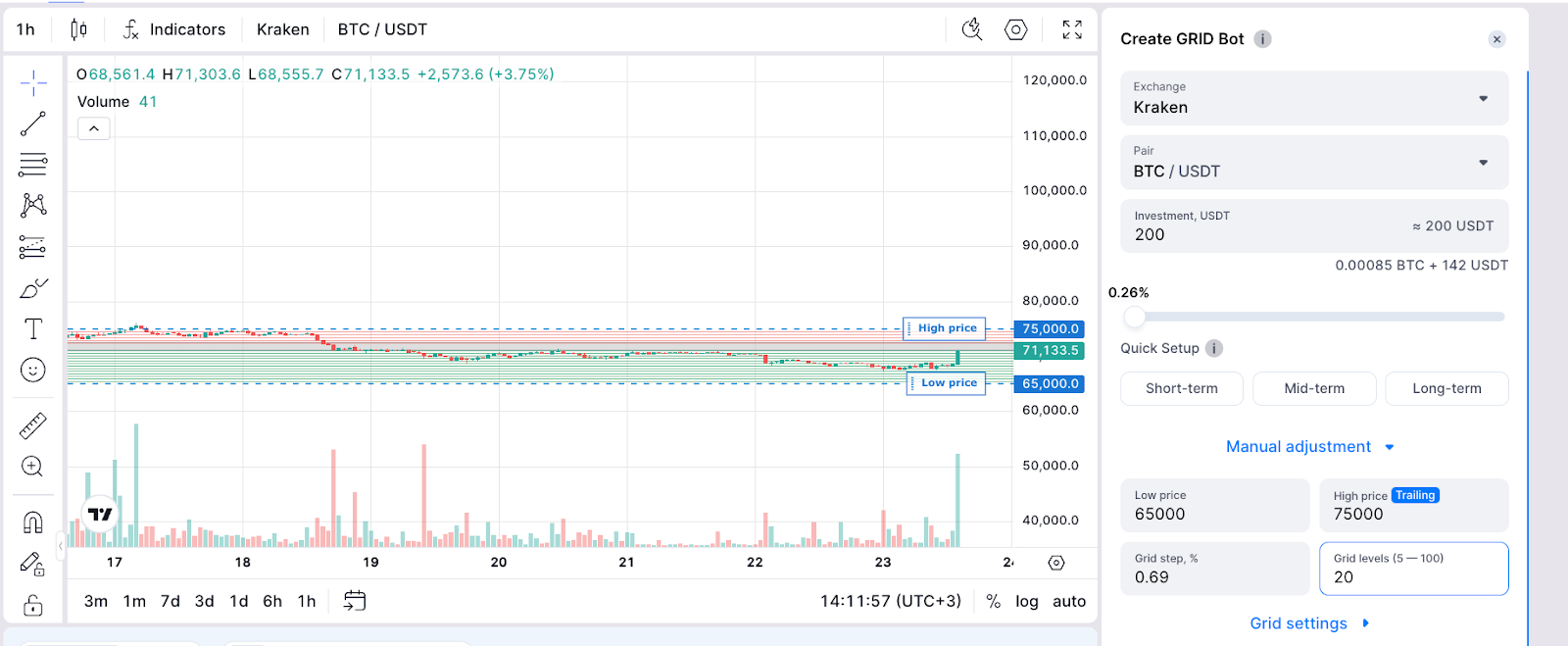Toggle the Trailing badge on High price
Image resolution: width=1568 pixels, height=646 pixels.
1415,496
